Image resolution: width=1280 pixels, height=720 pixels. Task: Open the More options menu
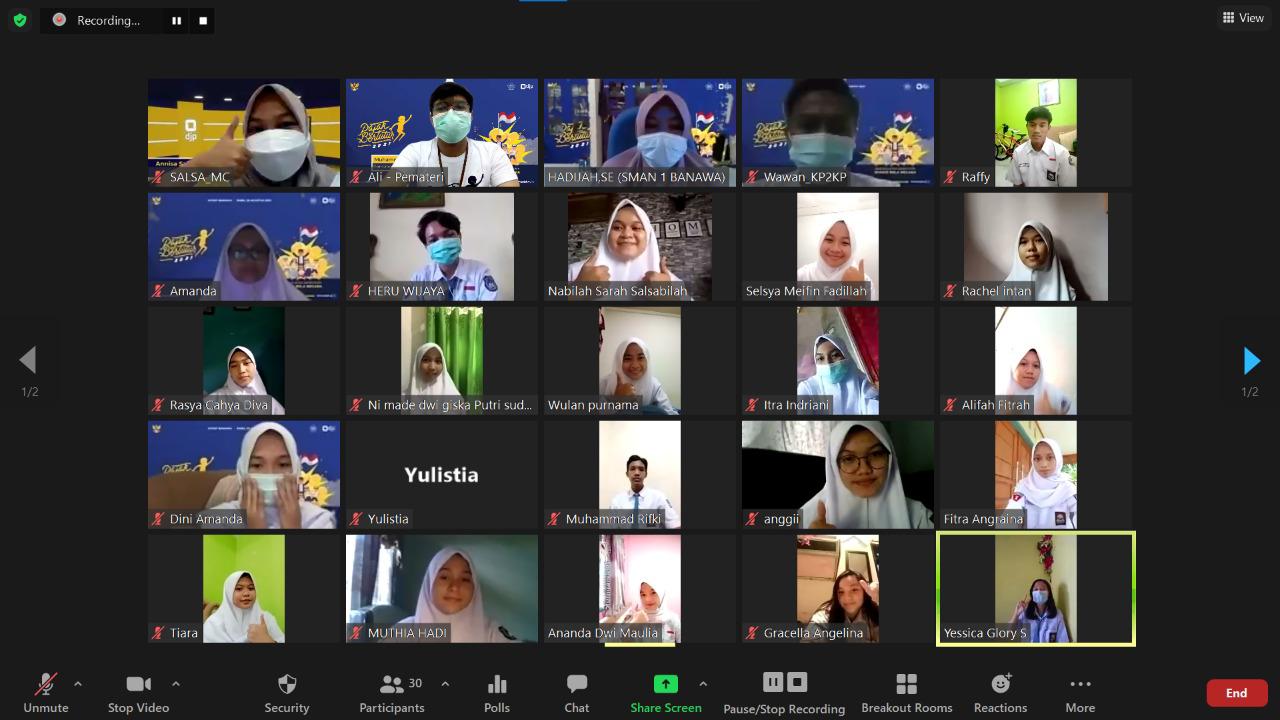click(x=1080, y=693)
